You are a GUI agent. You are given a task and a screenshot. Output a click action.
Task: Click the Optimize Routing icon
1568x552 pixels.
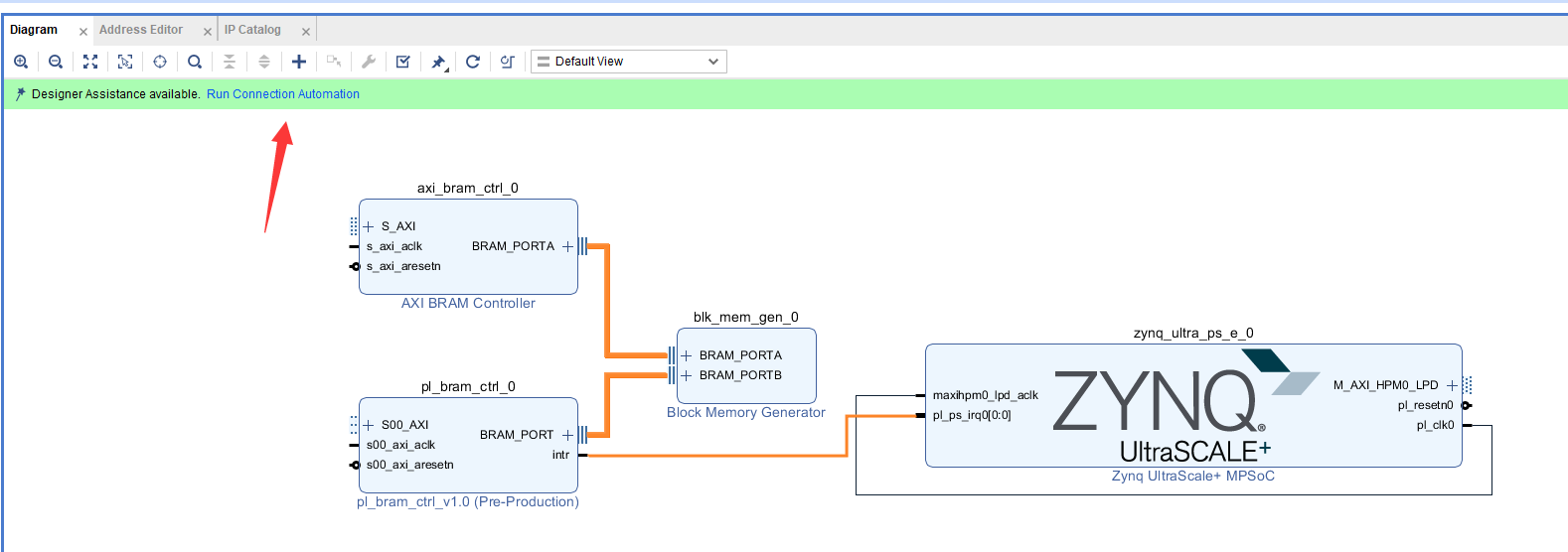508,62
